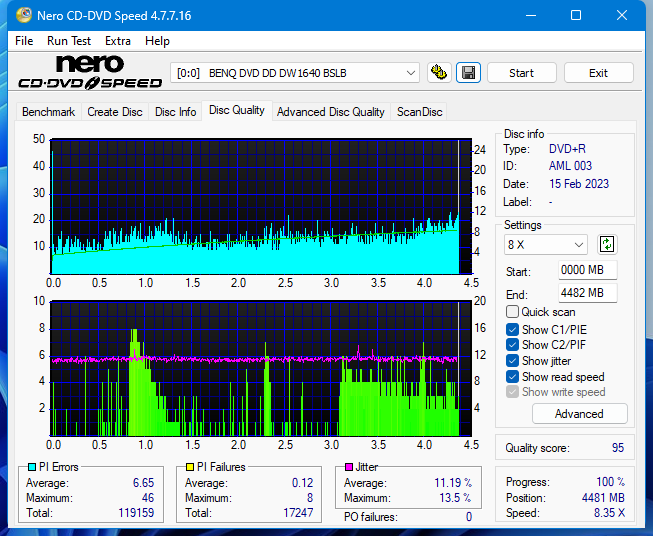Click the Exit button
653x536 pixels.
598,73
